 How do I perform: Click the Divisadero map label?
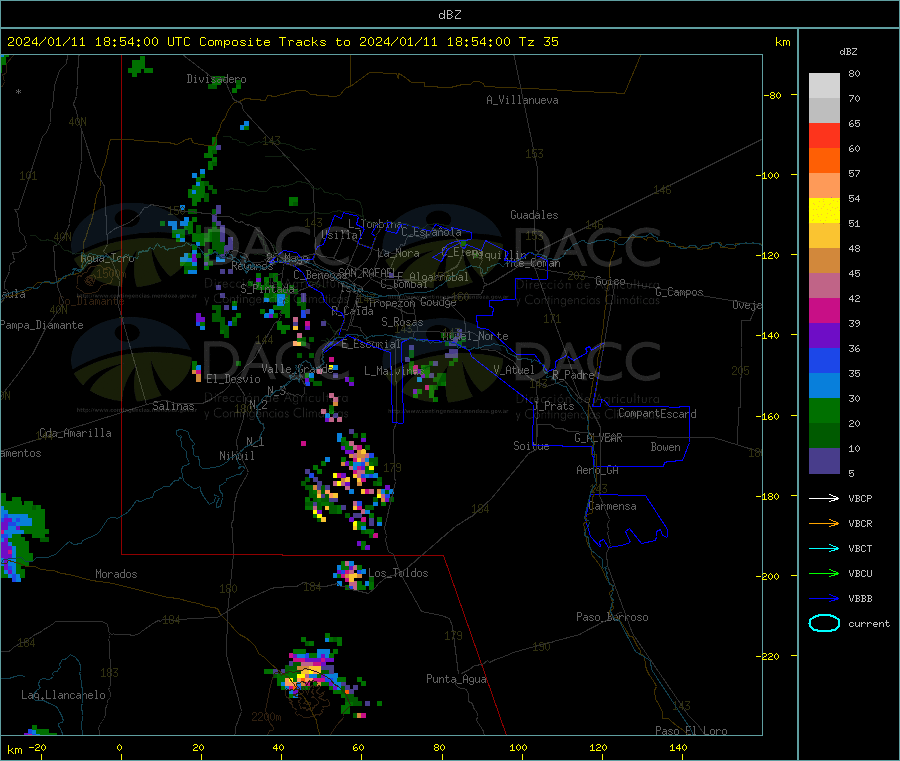[x=216, y=79]
